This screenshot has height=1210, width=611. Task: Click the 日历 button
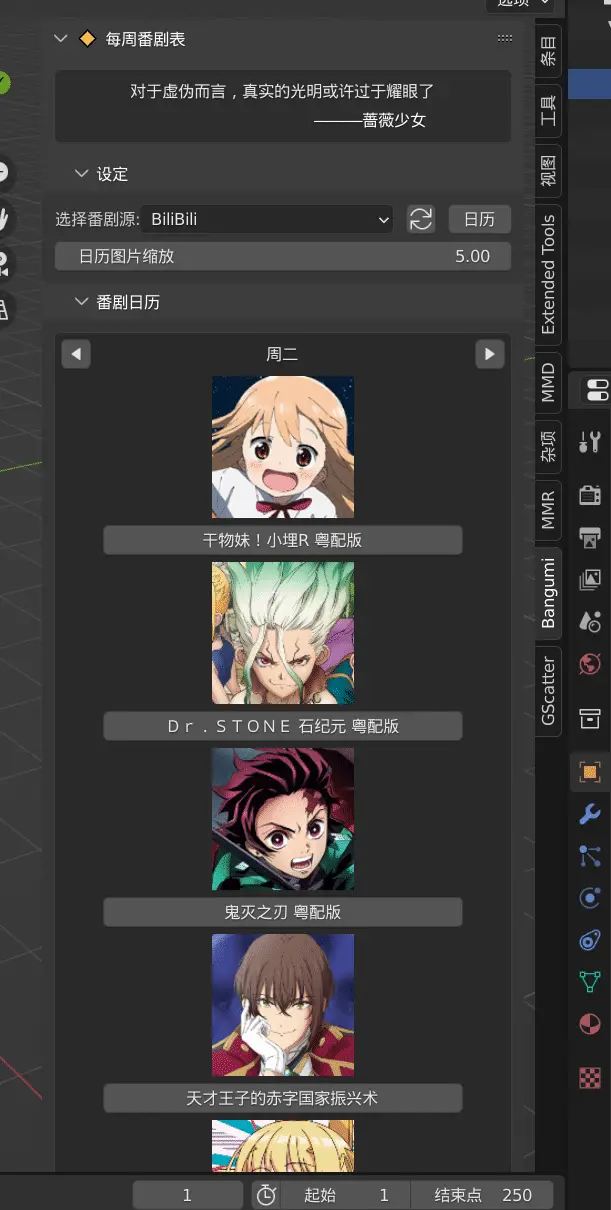click(x=480, y=219)
